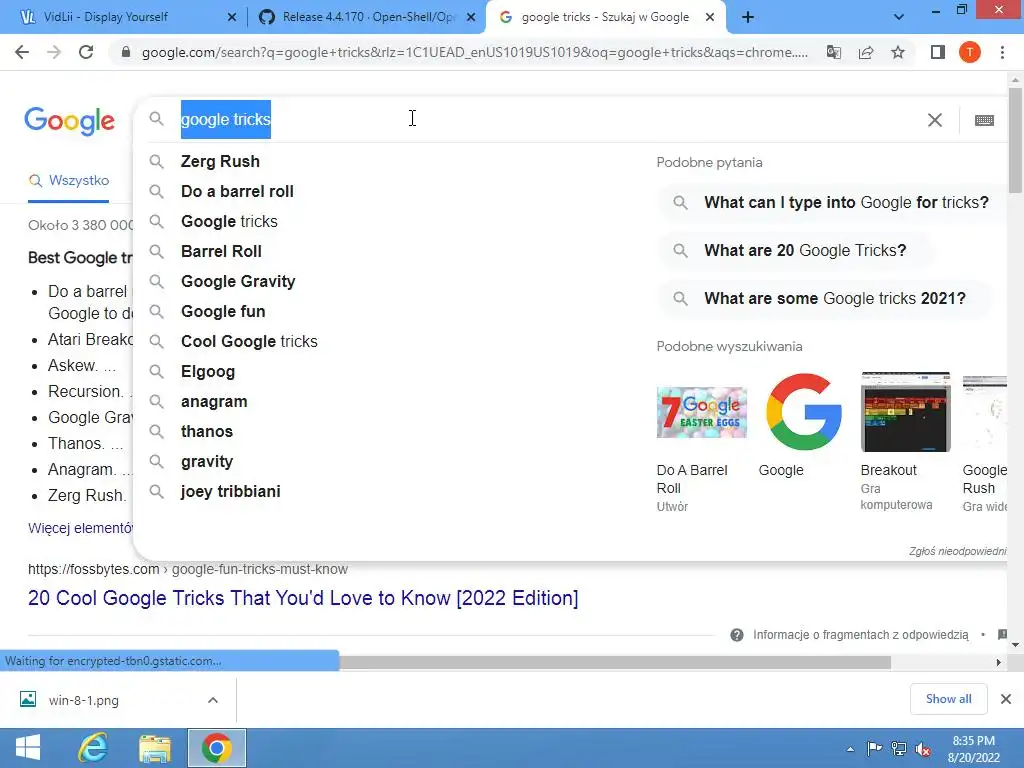Expand the win-8-1.png download options

pyautogui.click(x=213, y=700)
